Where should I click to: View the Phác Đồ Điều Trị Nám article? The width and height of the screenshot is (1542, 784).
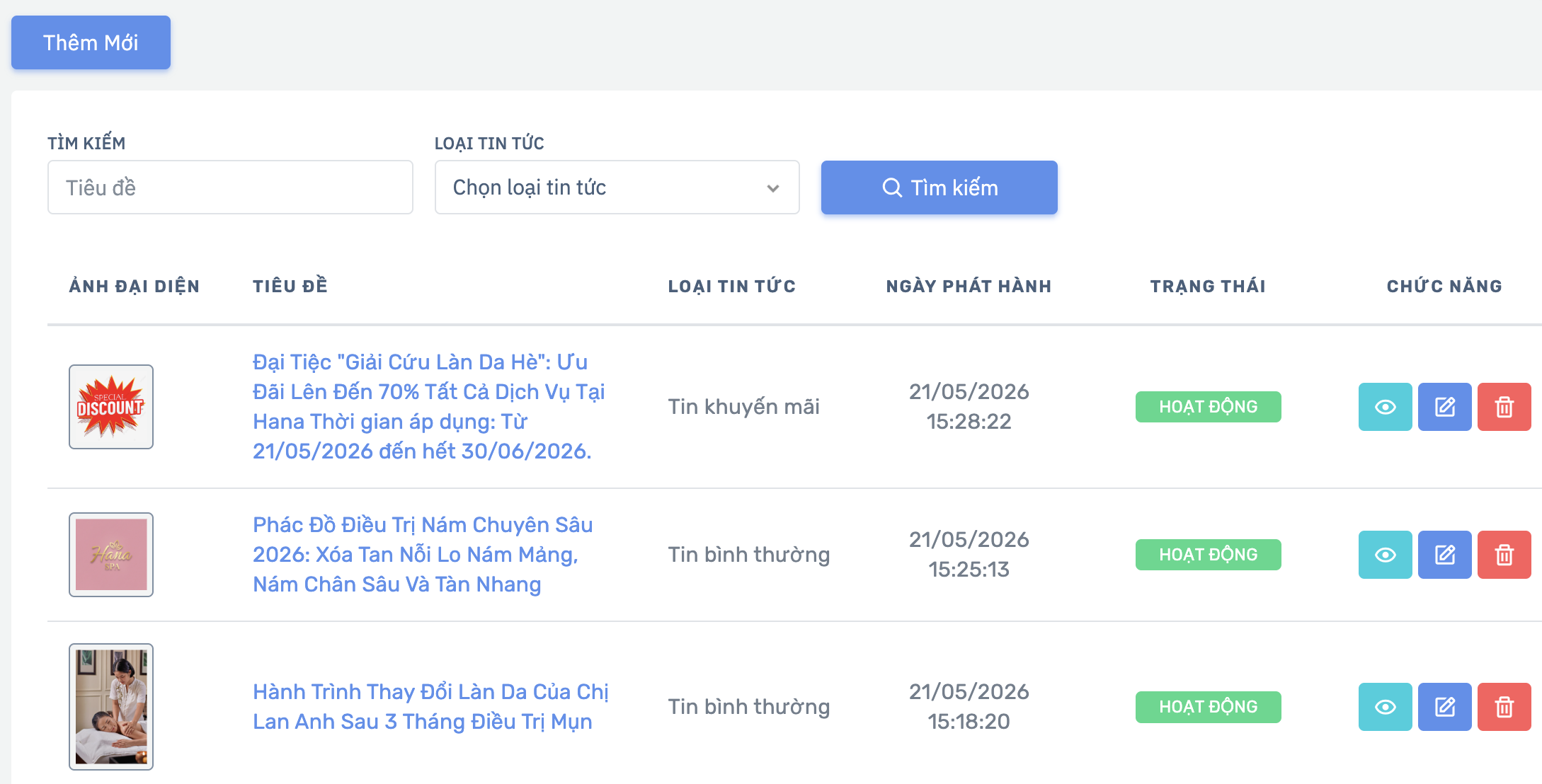click(1385, 555)
